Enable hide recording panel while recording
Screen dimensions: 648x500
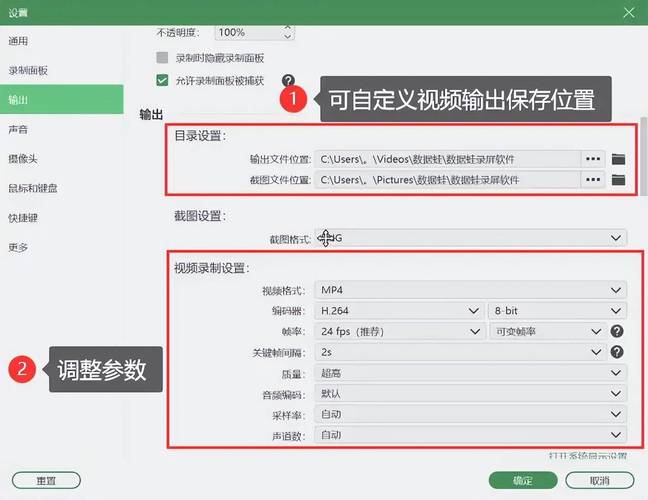coord(162,57)
